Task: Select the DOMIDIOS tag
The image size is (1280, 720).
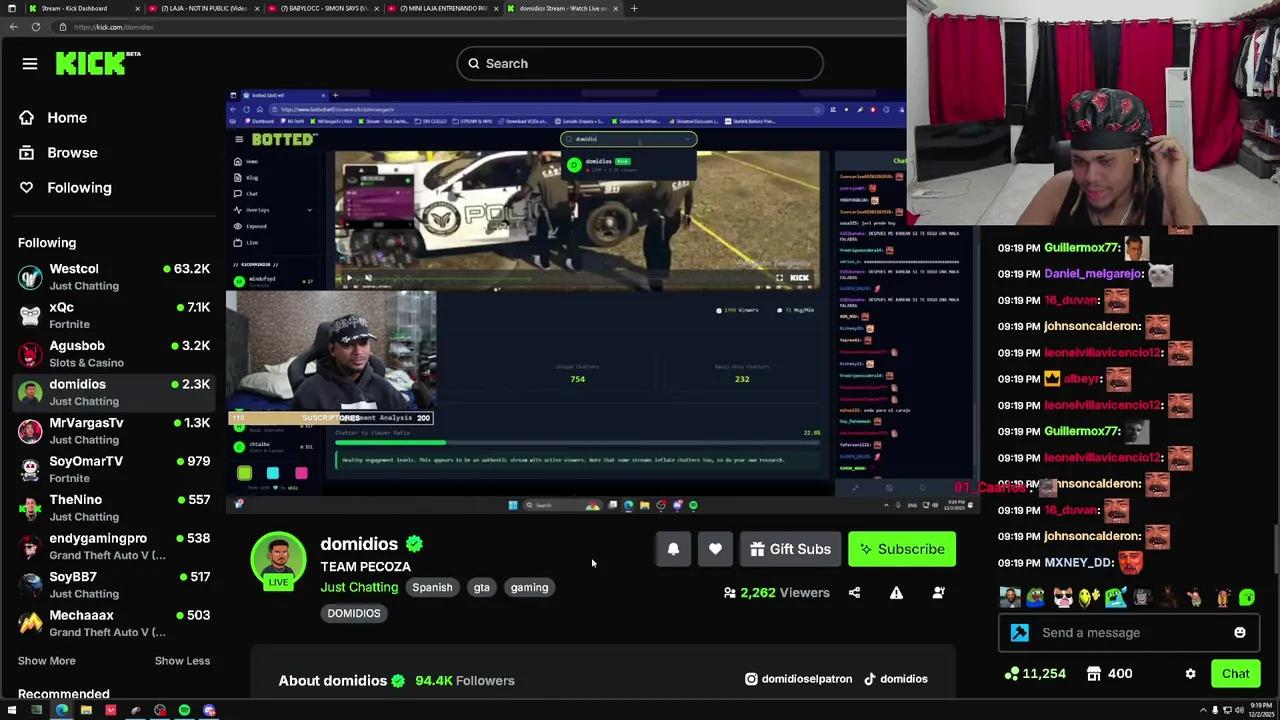Action: pos(354,613)
